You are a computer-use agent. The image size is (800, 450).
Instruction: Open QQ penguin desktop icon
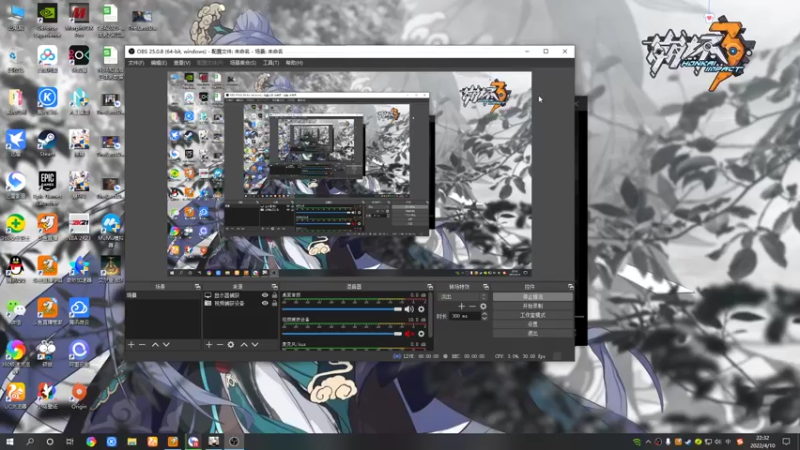(15, 269)
